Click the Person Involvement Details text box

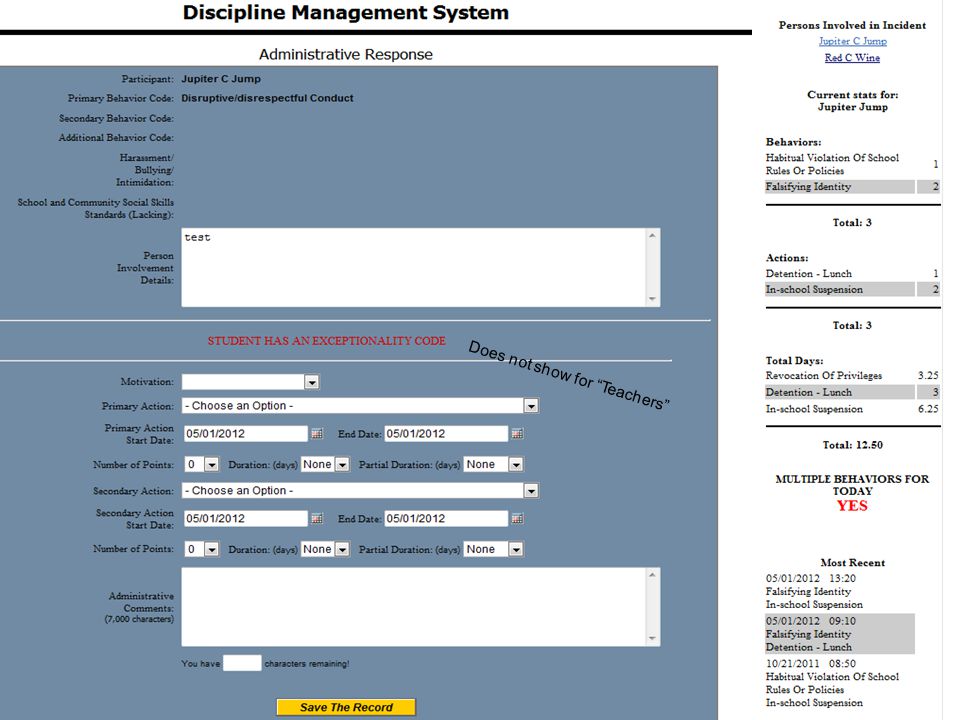pos(414,268)
